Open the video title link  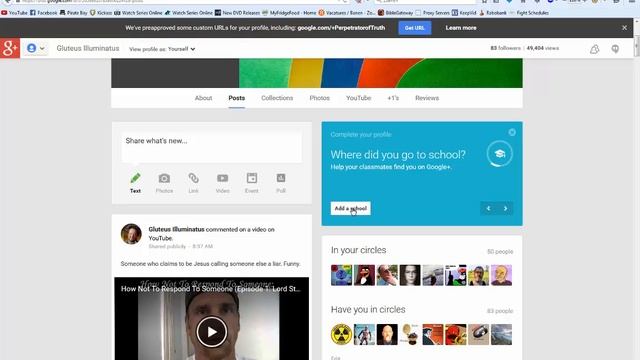(x=211, y=289)
